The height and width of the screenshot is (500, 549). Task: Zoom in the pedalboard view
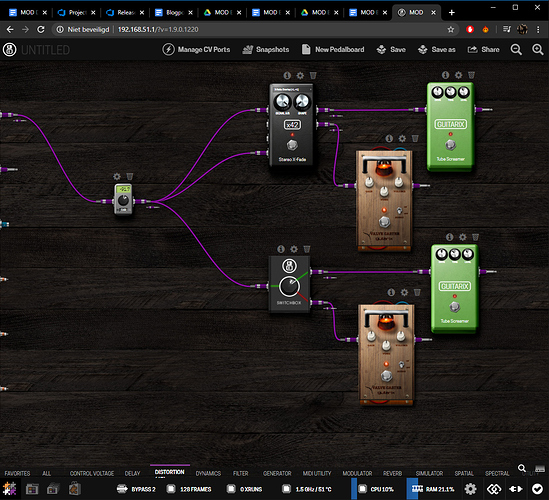(538, 49)
